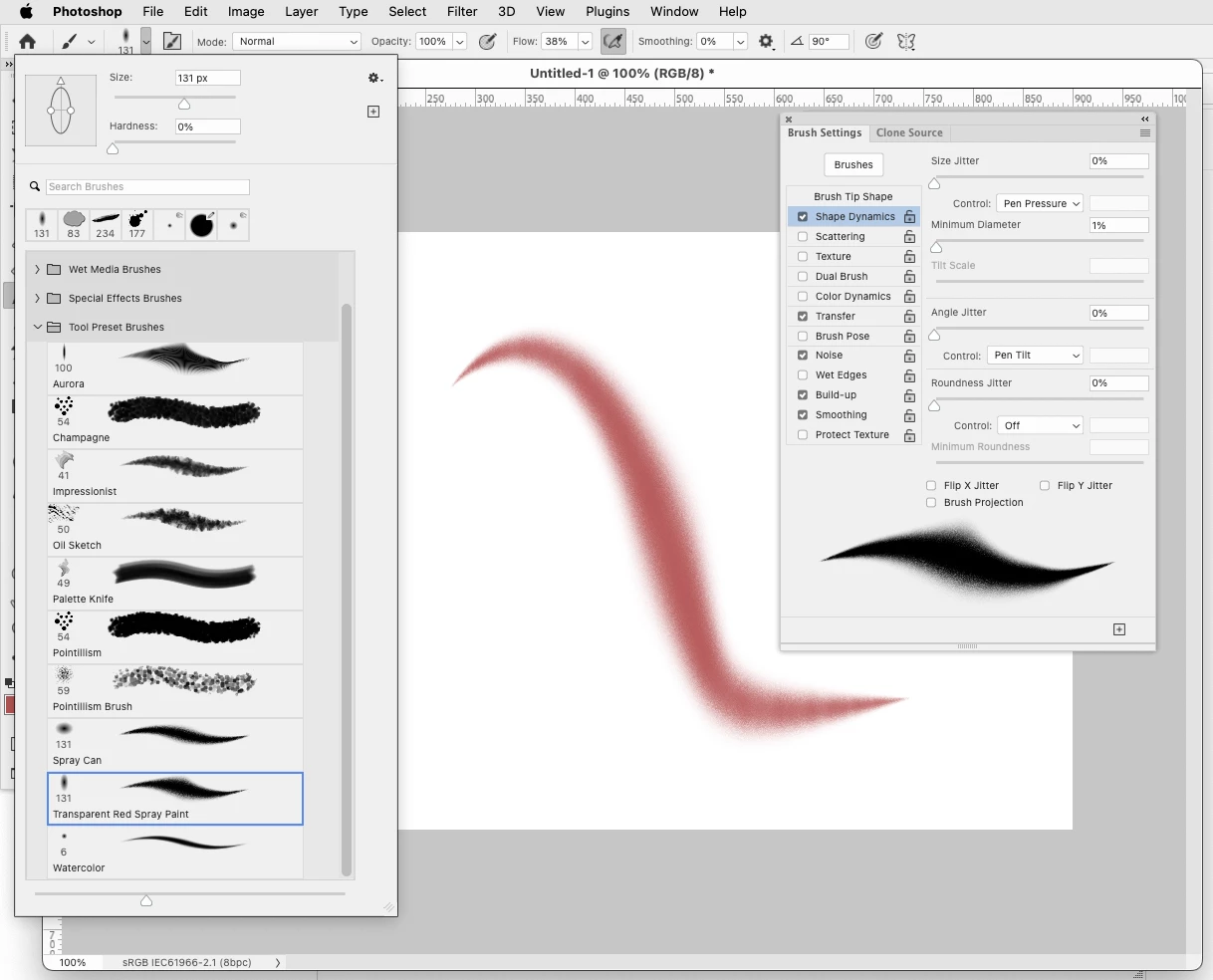This screenshot has height=980, width=1213.
Task: Open Roundness Jitter Control Off dropdown
Action: pos(1041,426)
